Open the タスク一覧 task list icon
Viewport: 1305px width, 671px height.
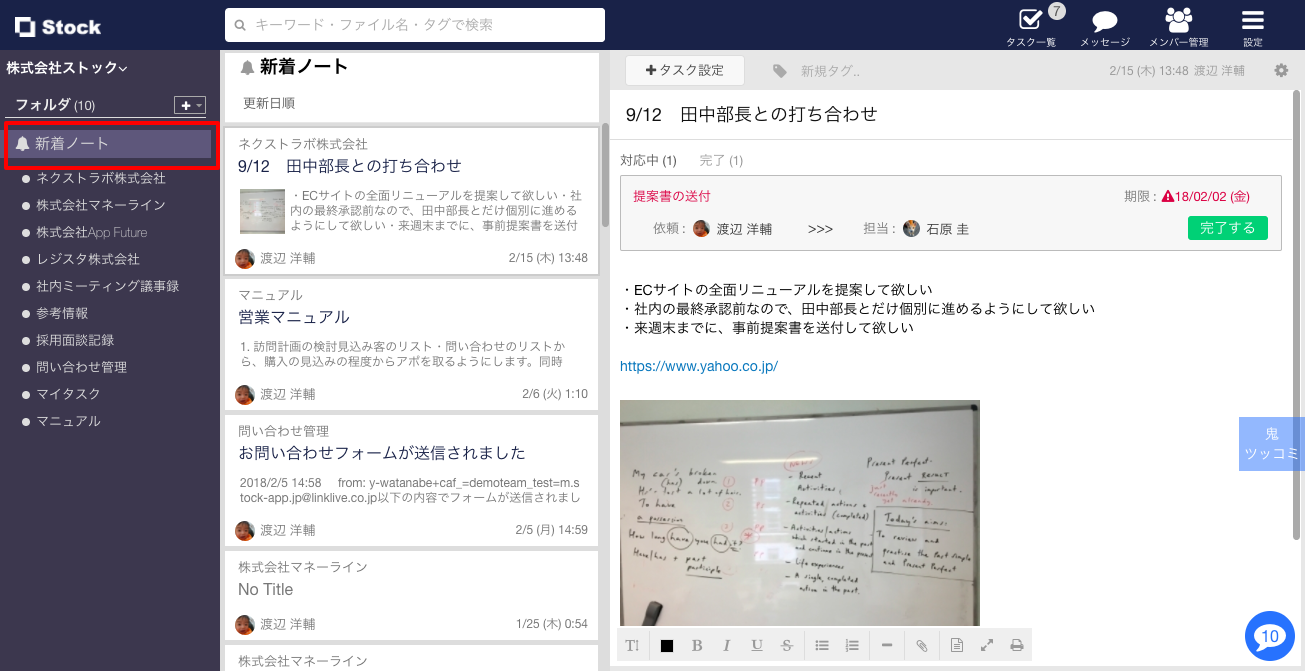pyautogui.click(x=1030, y=25)
